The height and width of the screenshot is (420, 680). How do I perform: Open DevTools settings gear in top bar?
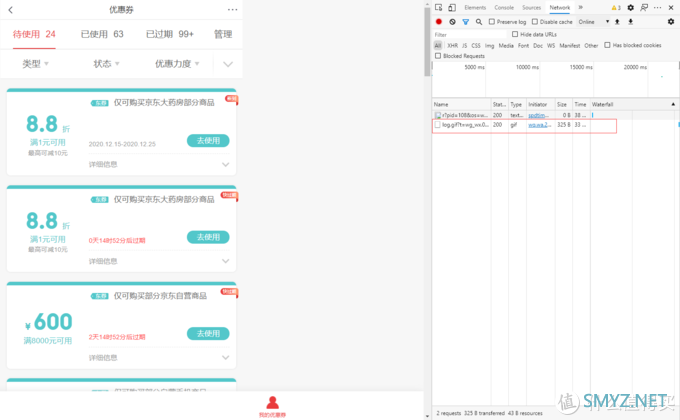(x=631, y=7)
